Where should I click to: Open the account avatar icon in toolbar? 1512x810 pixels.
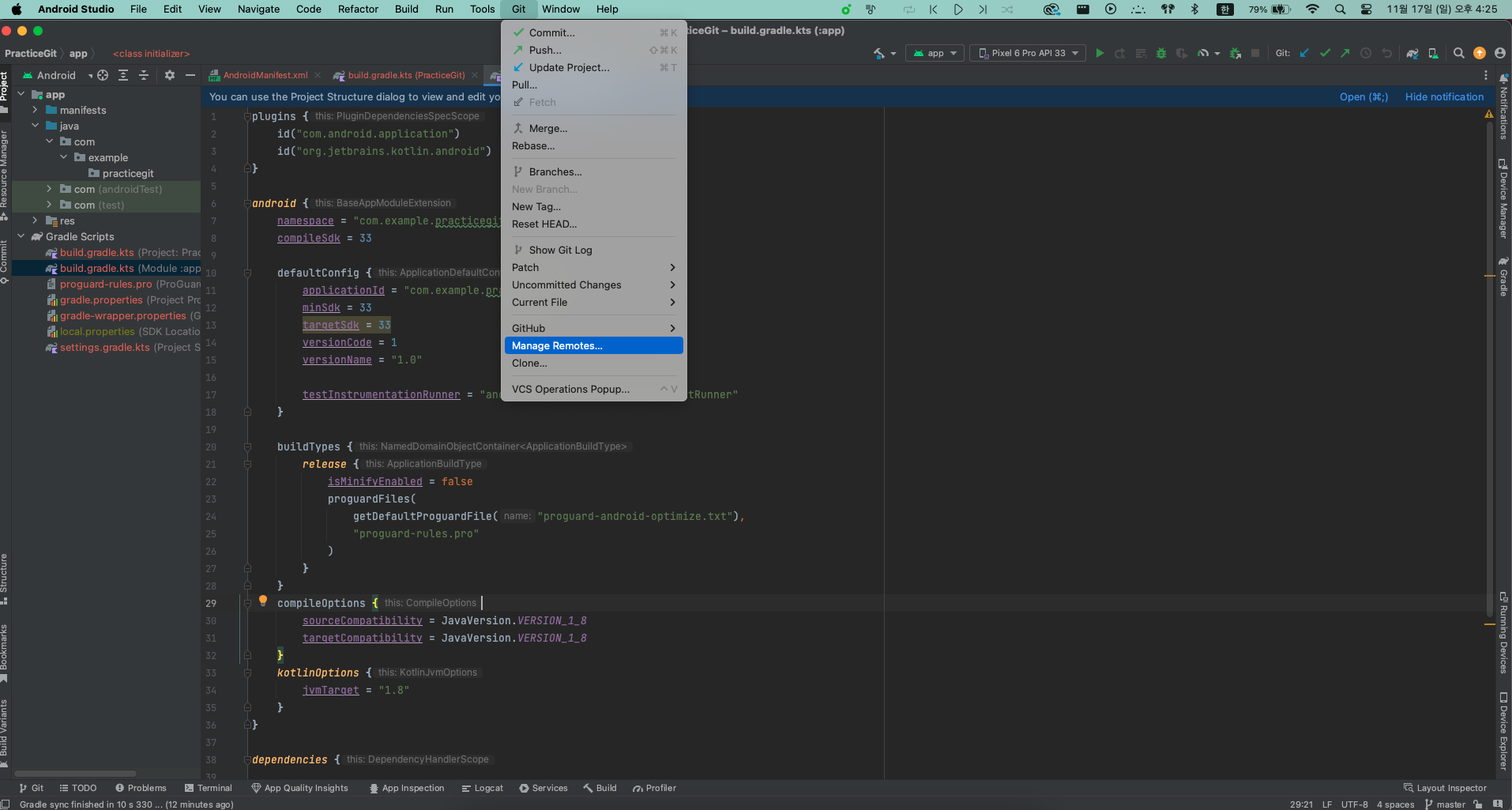(x=1499, y=53)
